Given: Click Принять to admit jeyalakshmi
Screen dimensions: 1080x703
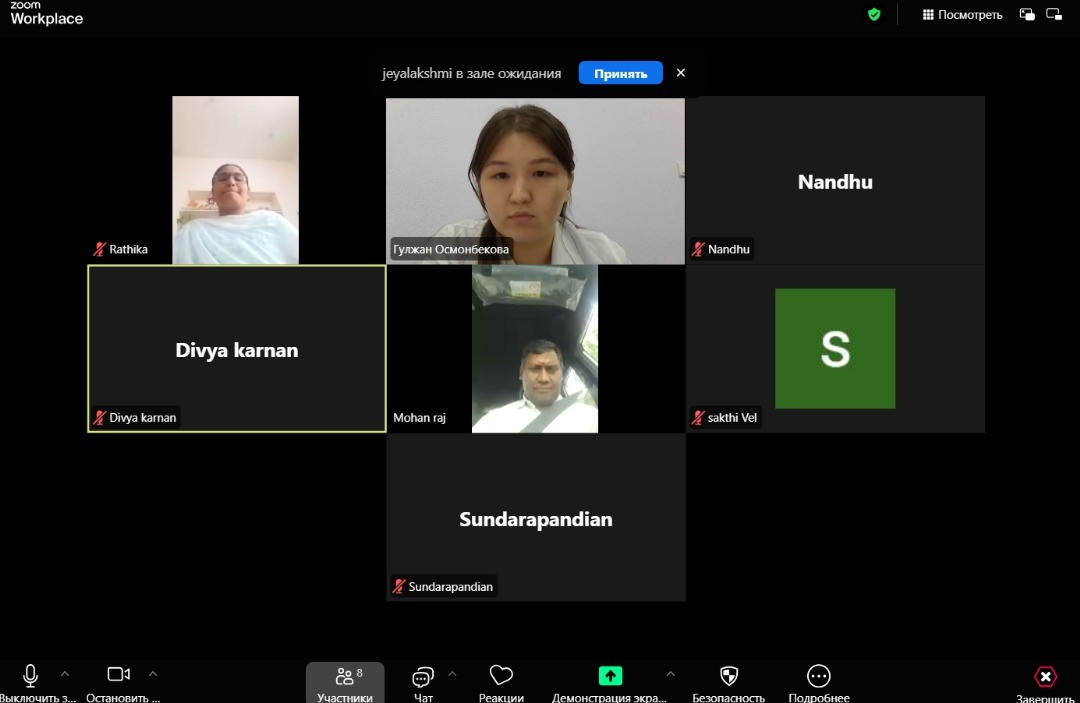Looking at the screenshot, I should click(x=620, y=73).
